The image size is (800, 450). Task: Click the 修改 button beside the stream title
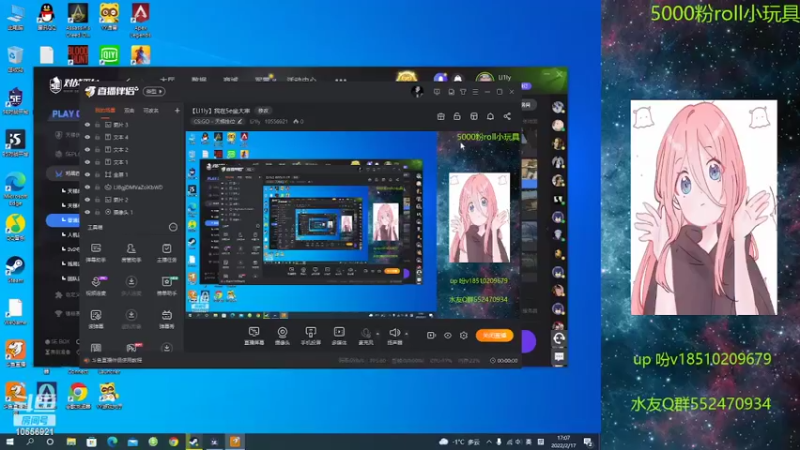(263, 111)
